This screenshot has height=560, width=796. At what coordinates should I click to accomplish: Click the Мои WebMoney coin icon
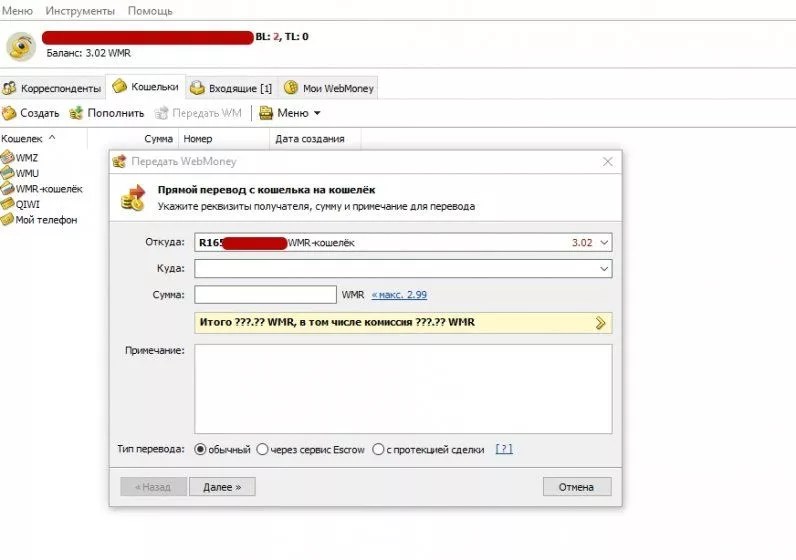(291, 87)
